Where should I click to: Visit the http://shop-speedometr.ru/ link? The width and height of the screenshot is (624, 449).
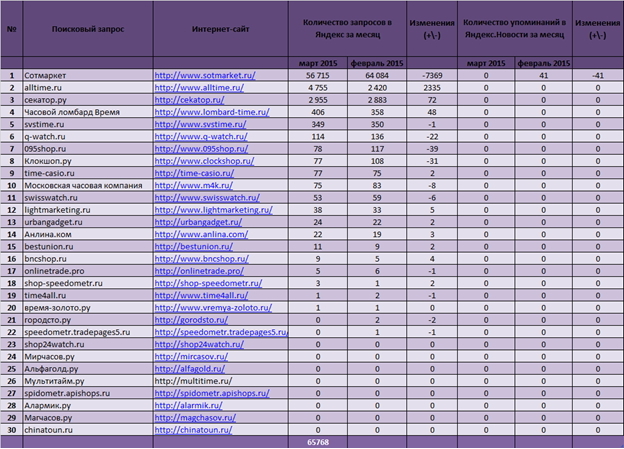(208, 283)
